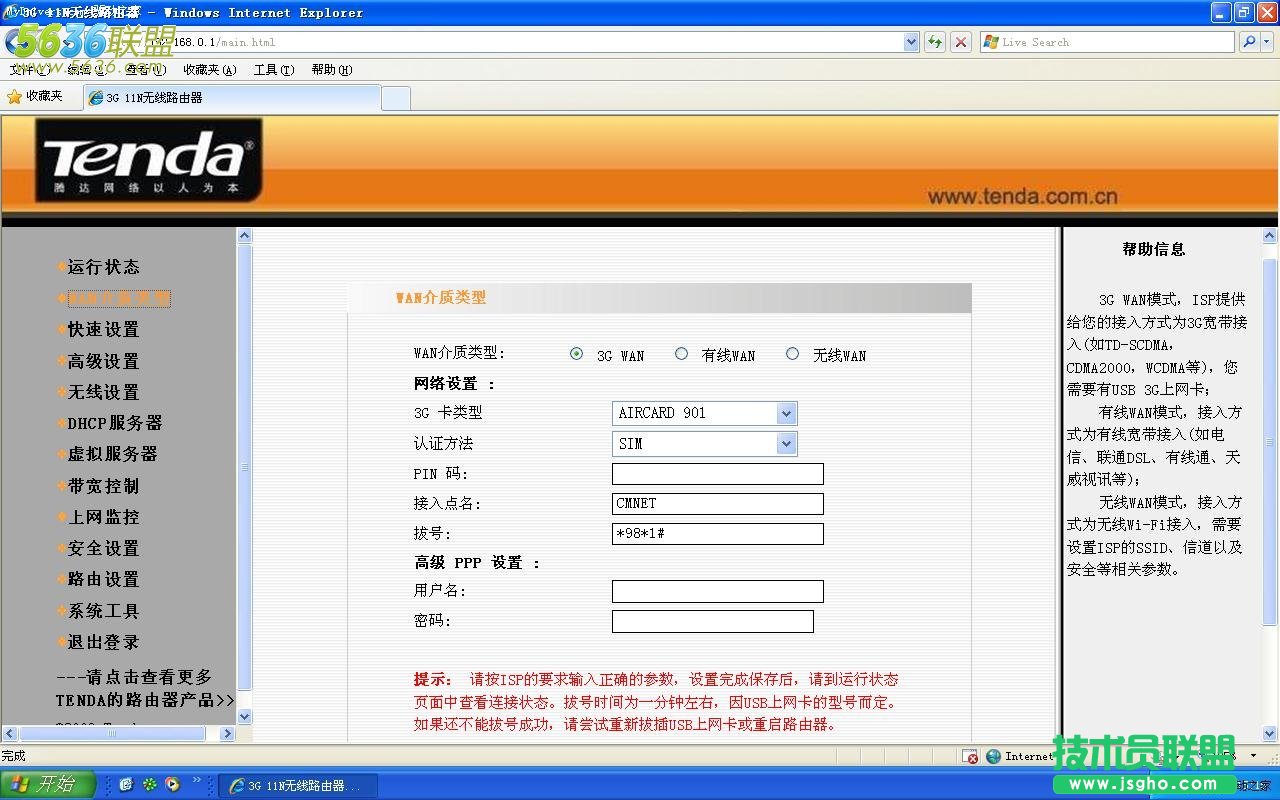Click the Internet zone globe icon in status bar
This screenshot has height=800, width=1280.
pyautogui.click(x=992, y=756)
